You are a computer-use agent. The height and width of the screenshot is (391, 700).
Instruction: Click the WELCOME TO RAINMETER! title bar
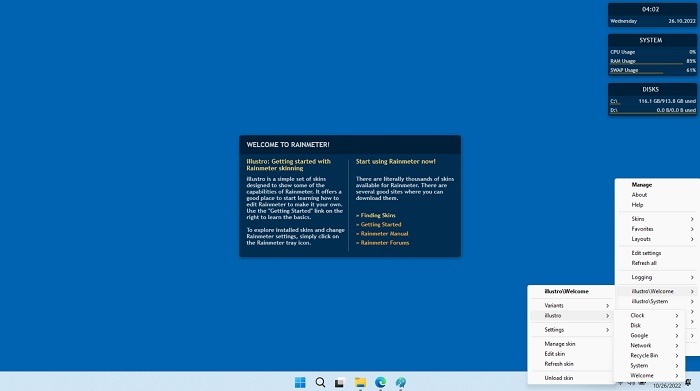click(350, 145)
